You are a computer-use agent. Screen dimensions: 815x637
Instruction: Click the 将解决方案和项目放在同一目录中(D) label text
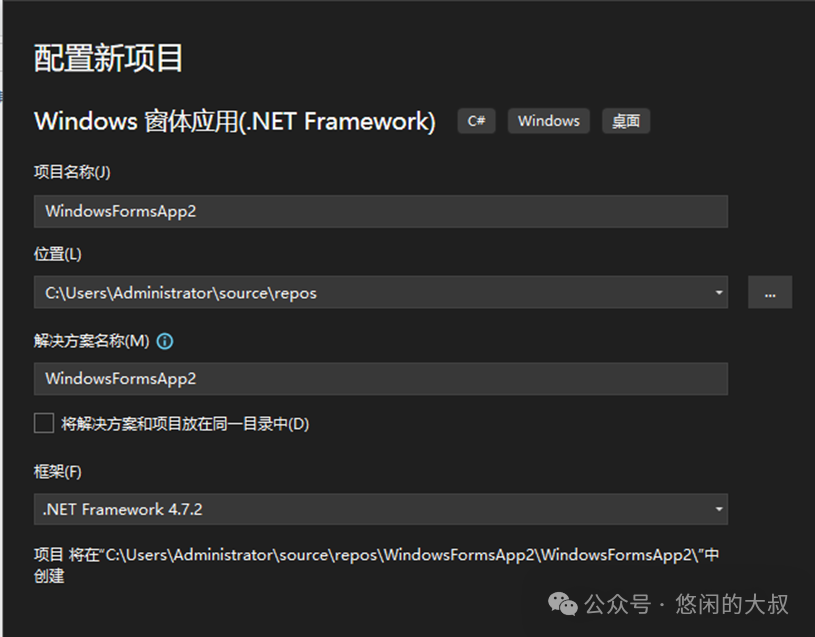(x=185, y=424)
